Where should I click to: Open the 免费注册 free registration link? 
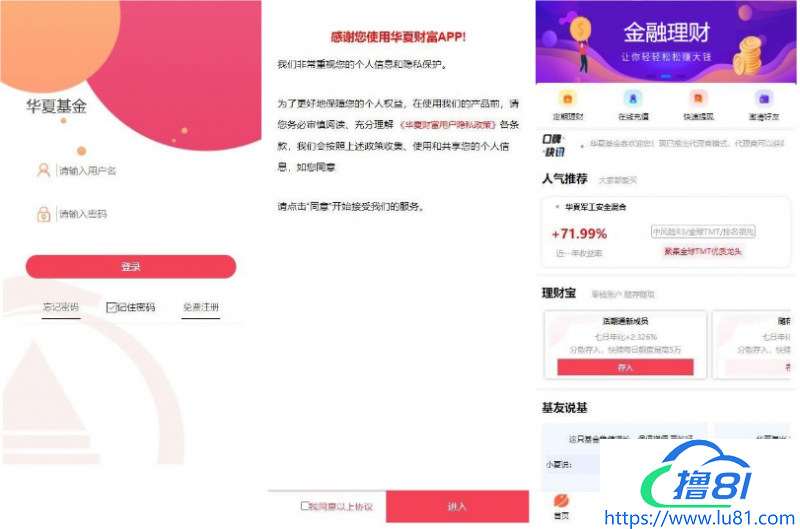[201, 307]
